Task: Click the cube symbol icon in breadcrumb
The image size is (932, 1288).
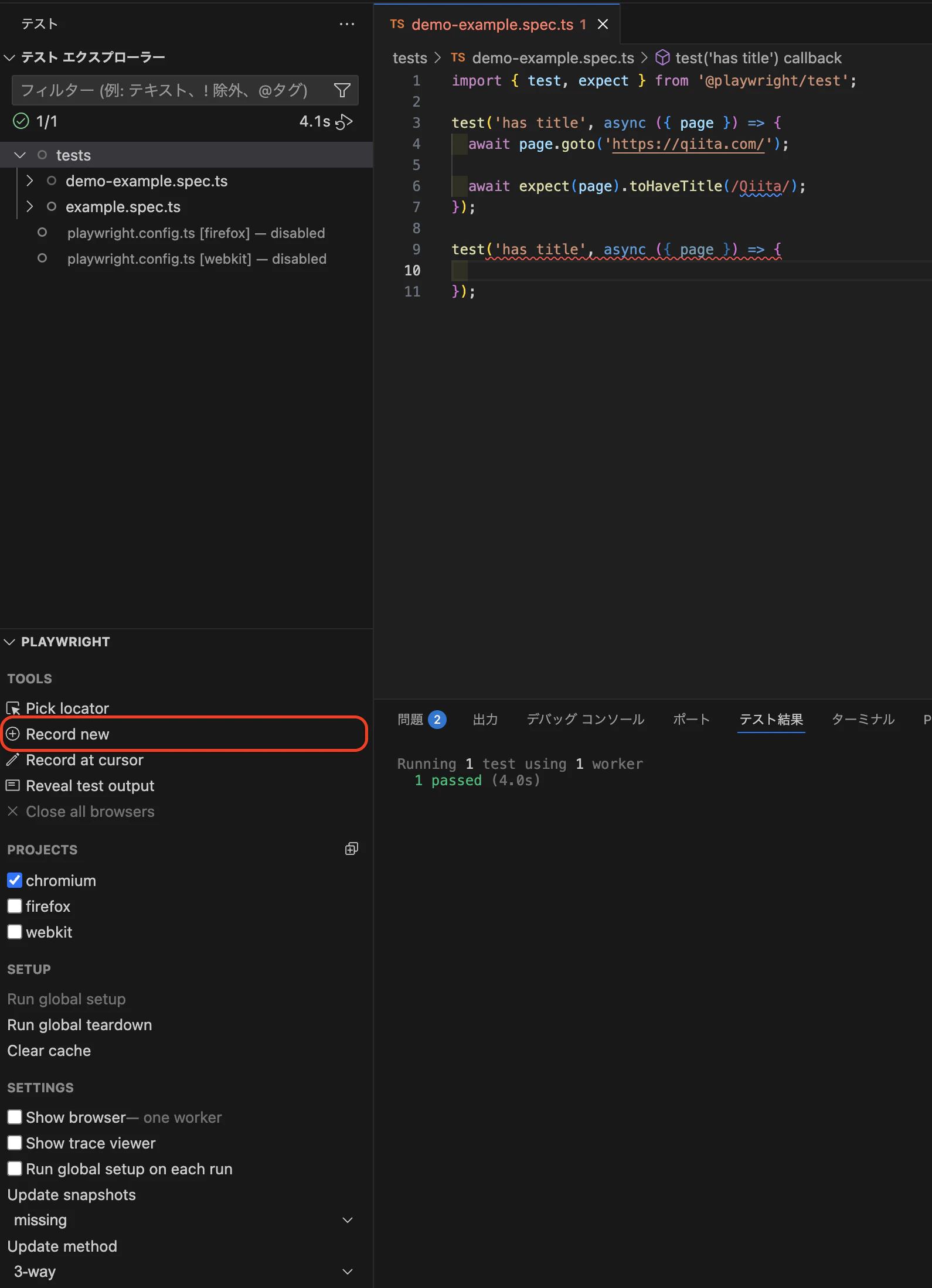Action: click(x=662, y=57)
